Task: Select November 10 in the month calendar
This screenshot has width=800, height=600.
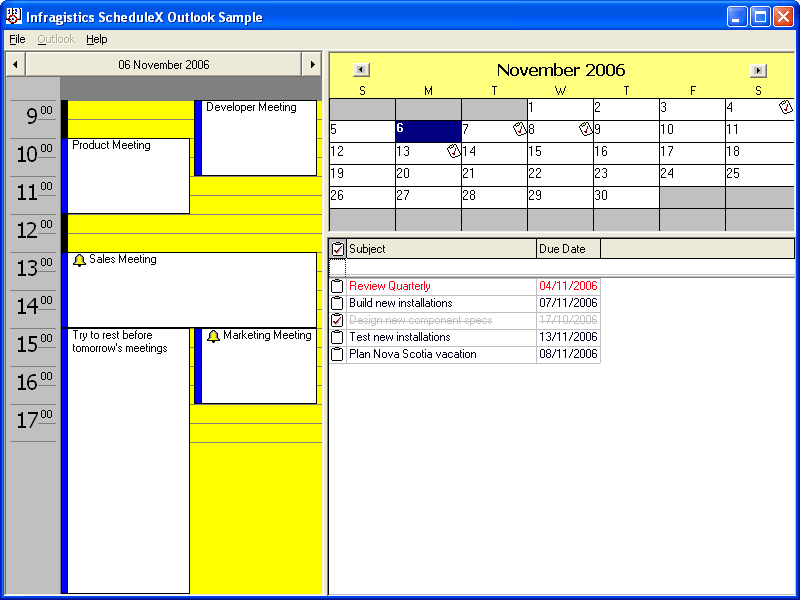Action: point(692,131)
